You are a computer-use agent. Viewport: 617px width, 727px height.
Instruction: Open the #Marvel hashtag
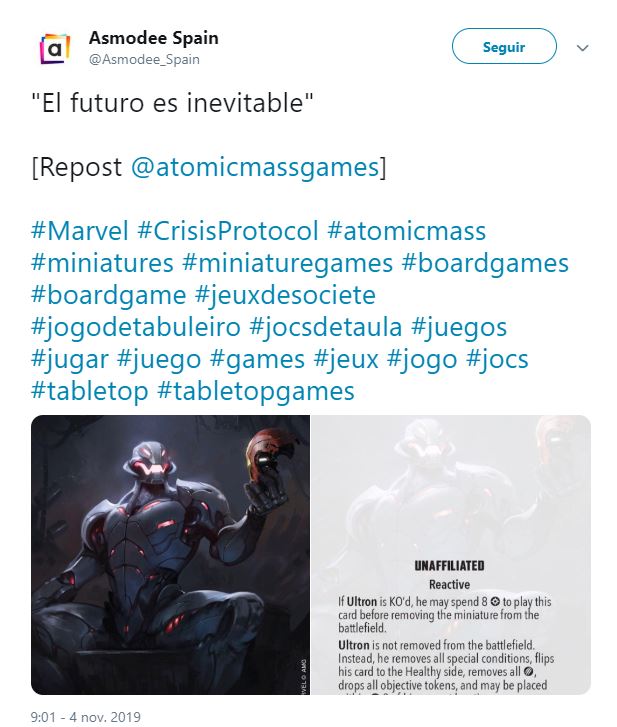click(80, 230)
